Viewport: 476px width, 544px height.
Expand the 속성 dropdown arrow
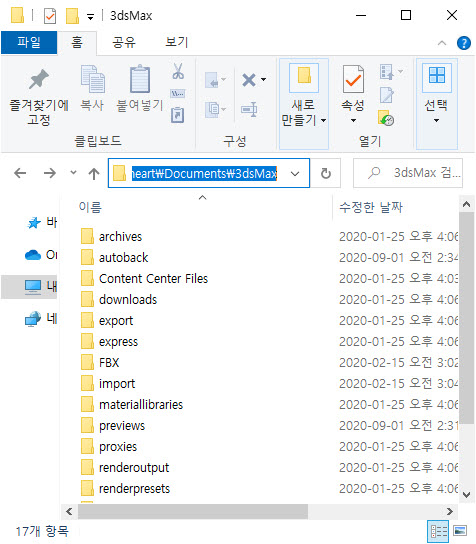353,120
